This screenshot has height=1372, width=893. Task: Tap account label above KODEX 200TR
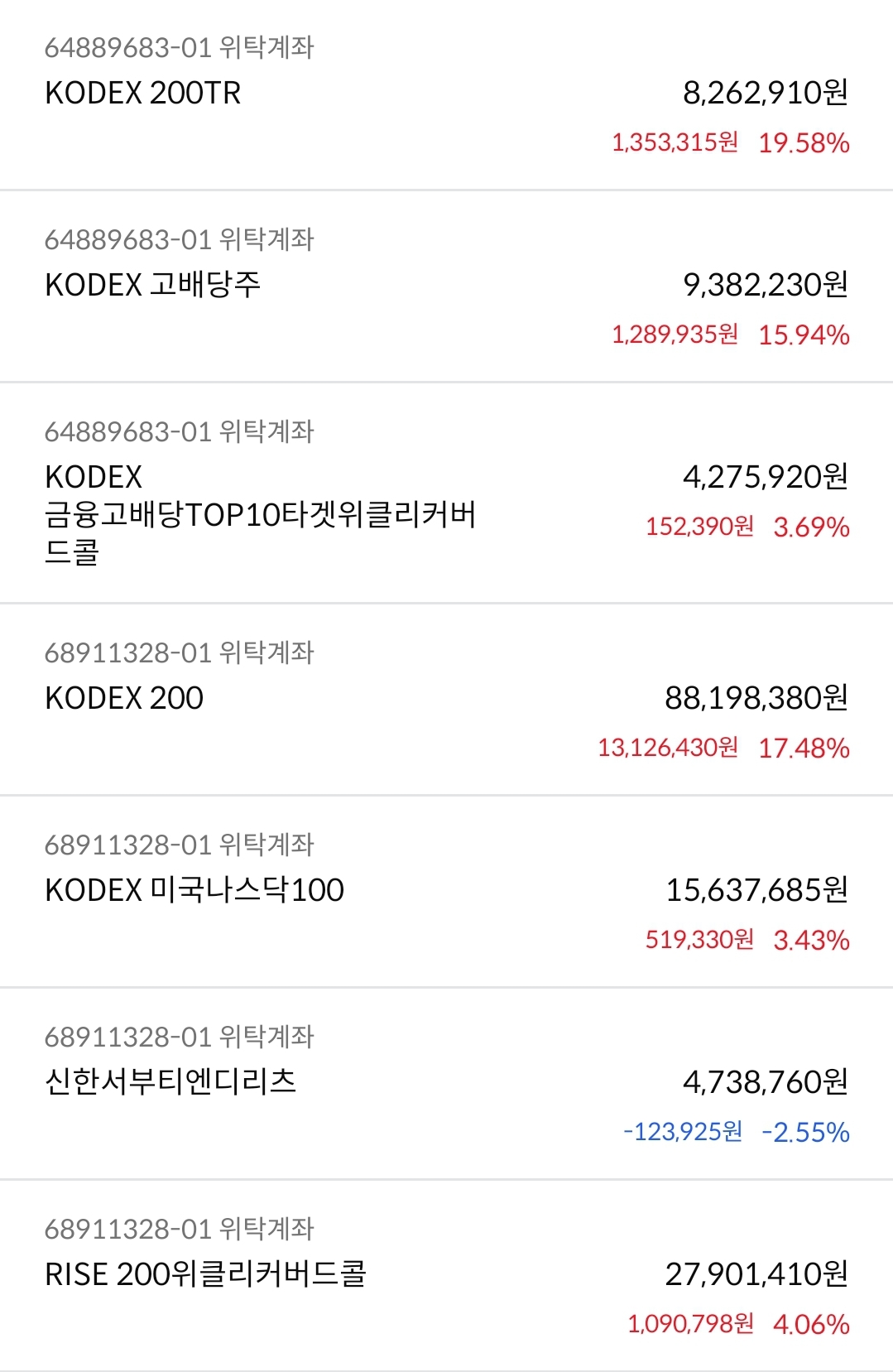click(x=180, y=48)
